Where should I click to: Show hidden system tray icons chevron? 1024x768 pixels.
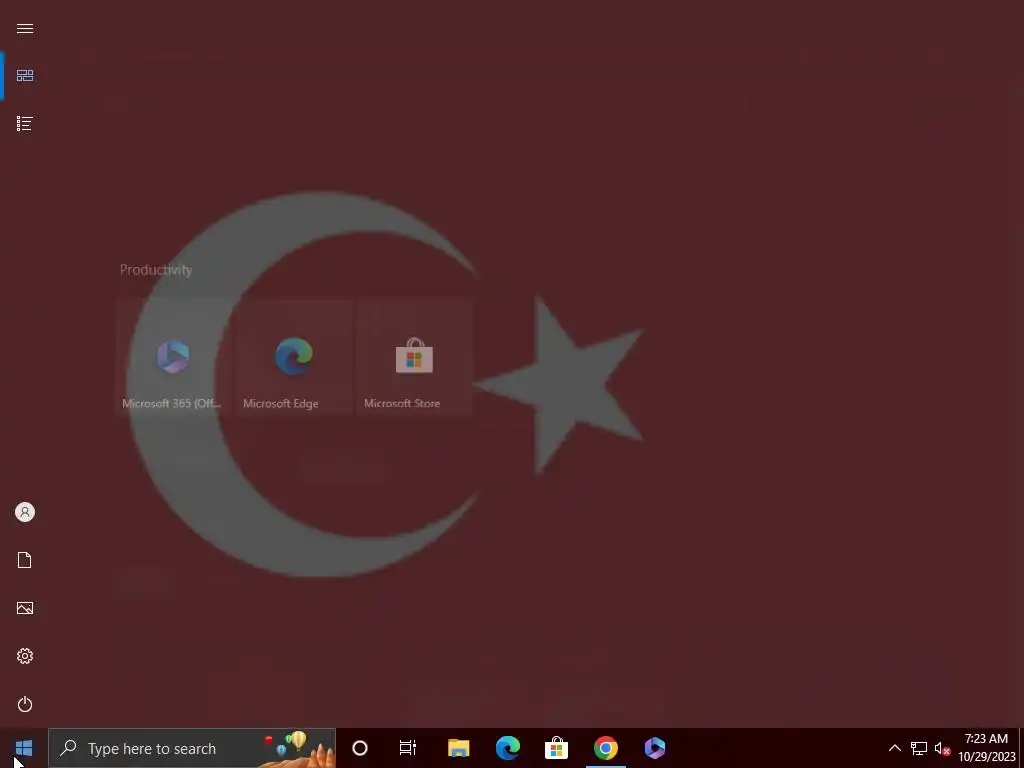point(895,748)
